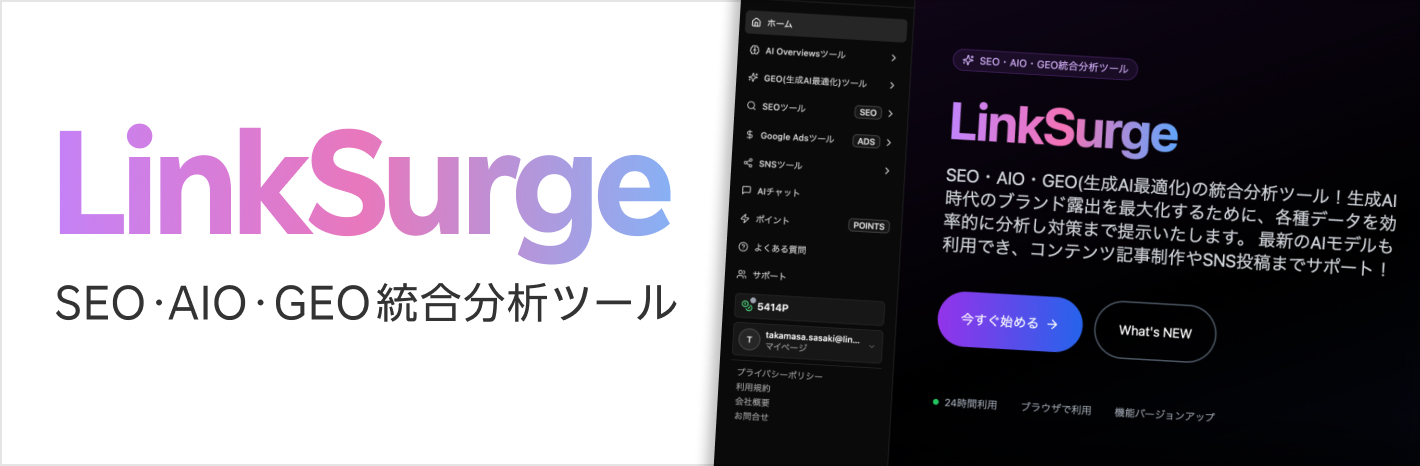Expand the AI Overviews tool submenu chevron
The width and height of the screenshot is (1420, 466).
pyautogui.click(x=893, y=58)
